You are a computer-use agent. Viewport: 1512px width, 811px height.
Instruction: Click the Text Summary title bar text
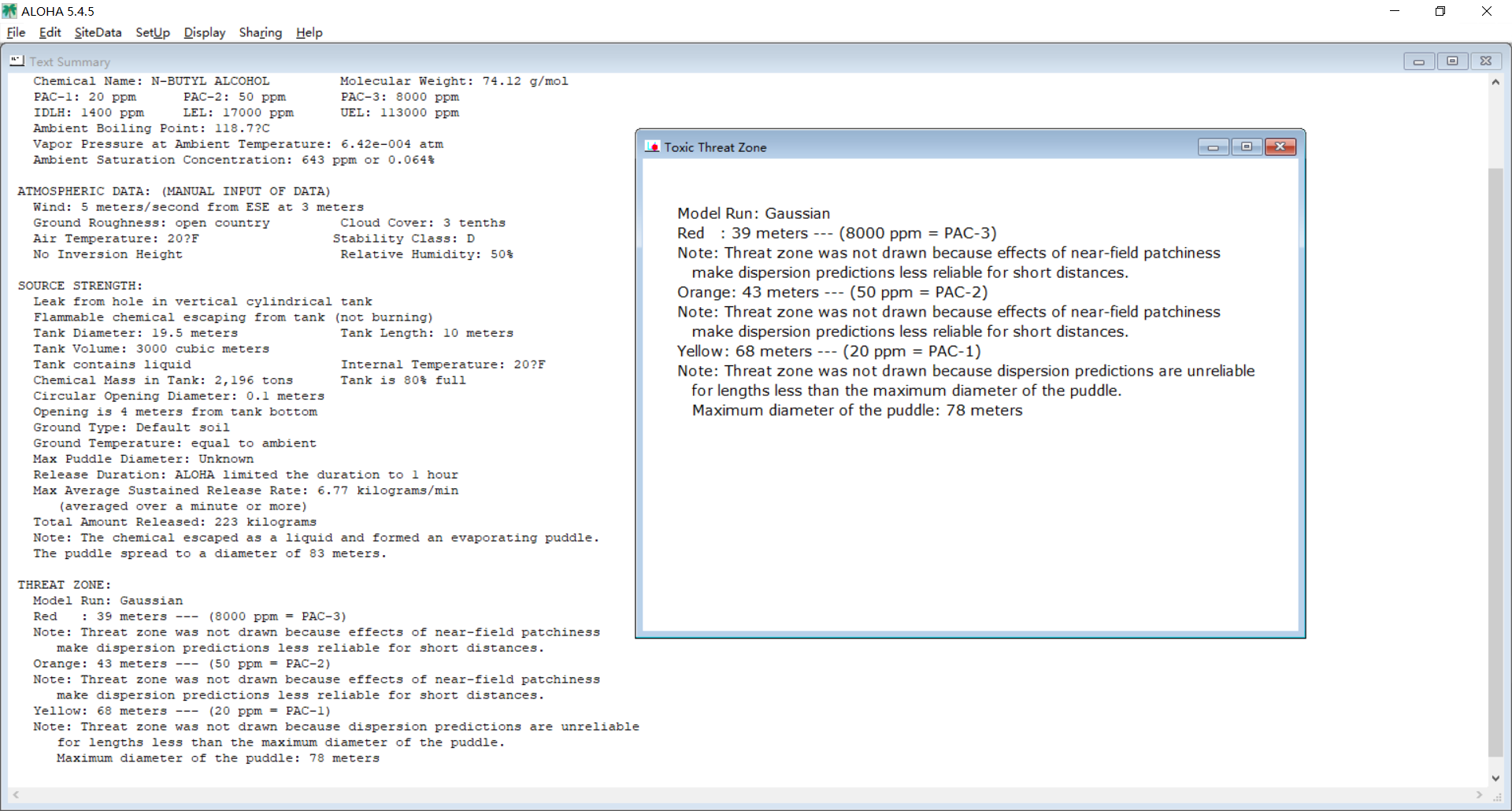[69, 61]
